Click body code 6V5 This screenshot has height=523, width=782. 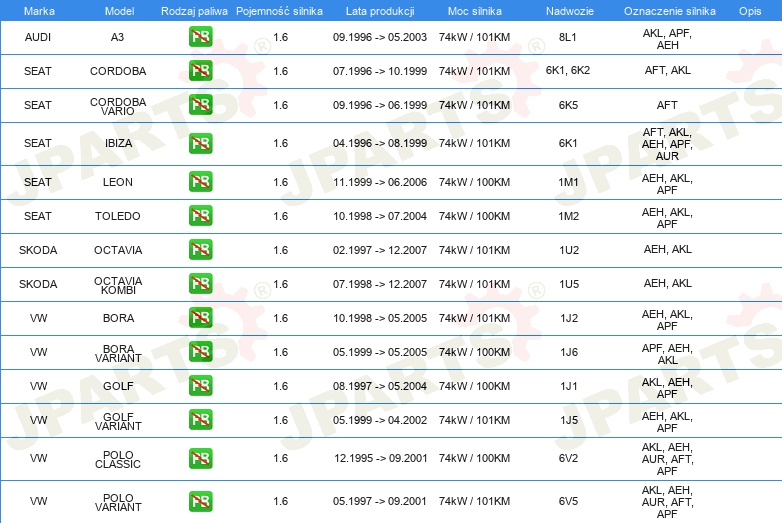click(x=568, y=501)
